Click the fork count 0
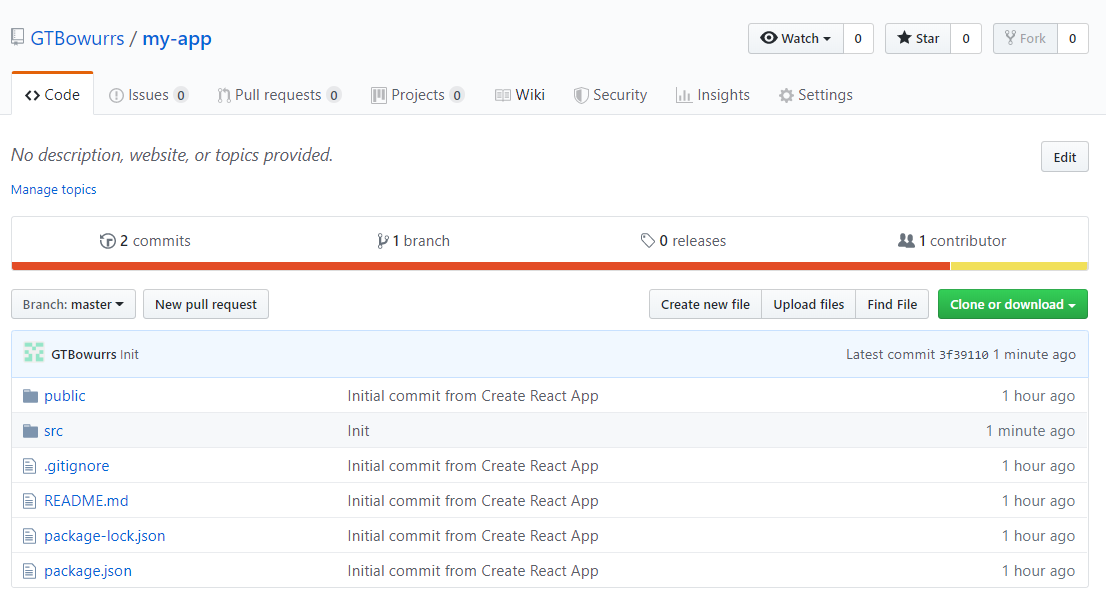This screenshot has height=594, width=1106. click(1073, 38)
